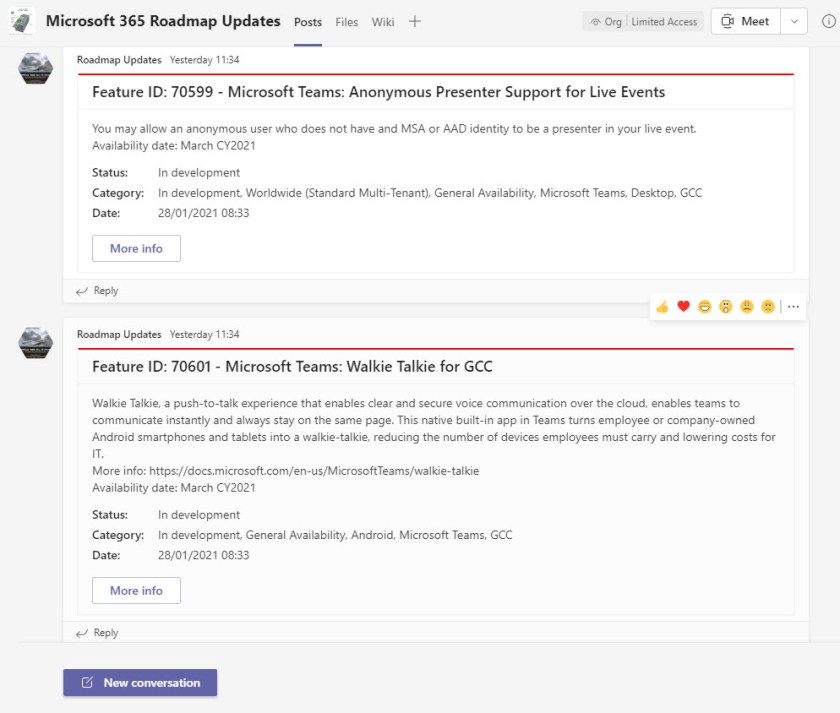Viewport: 840px width, 713px height.
Task: Click the Limited Access label
Action: point(664,22)
